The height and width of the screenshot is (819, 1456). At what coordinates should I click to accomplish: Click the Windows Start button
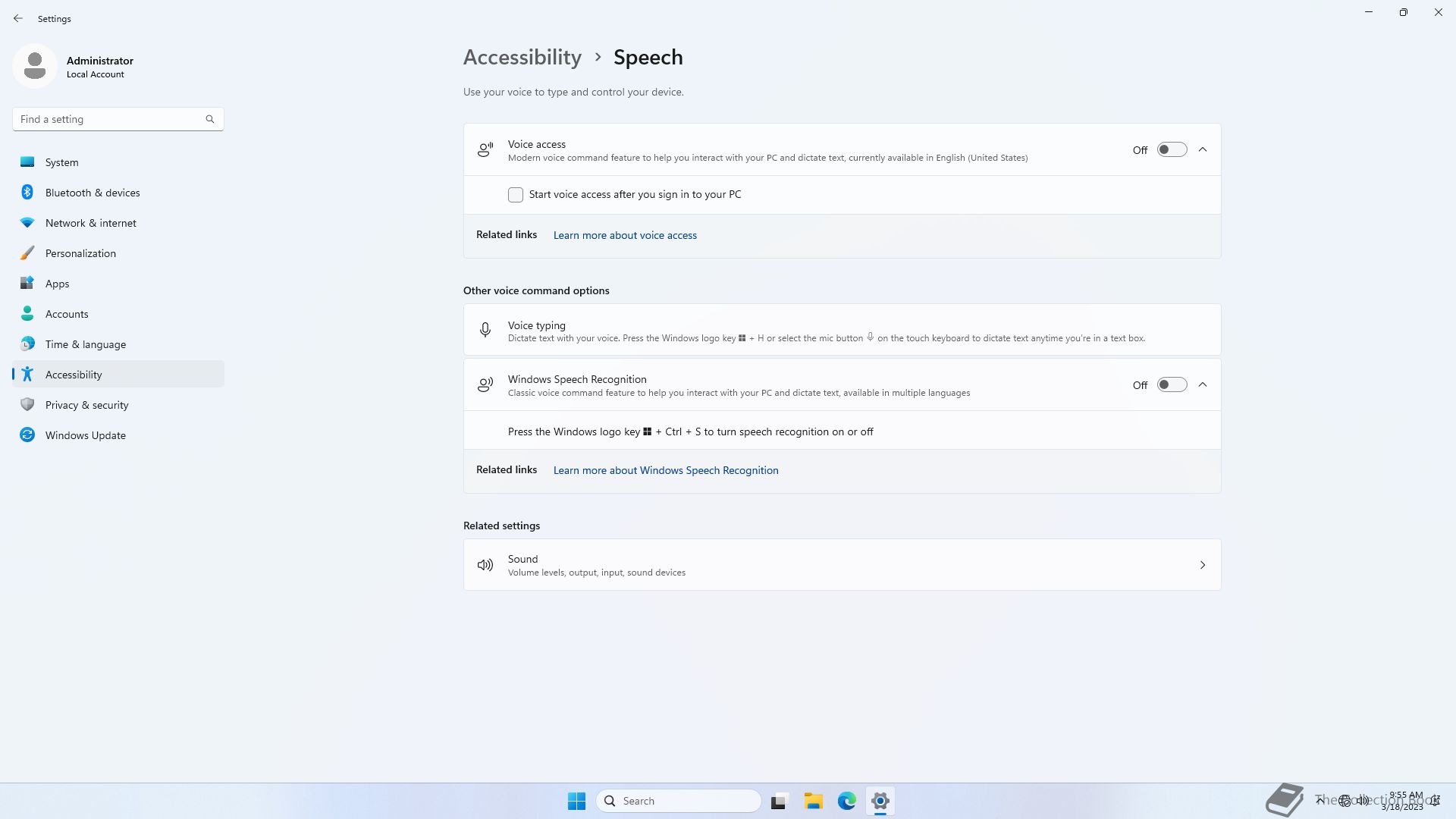[576, 801]
